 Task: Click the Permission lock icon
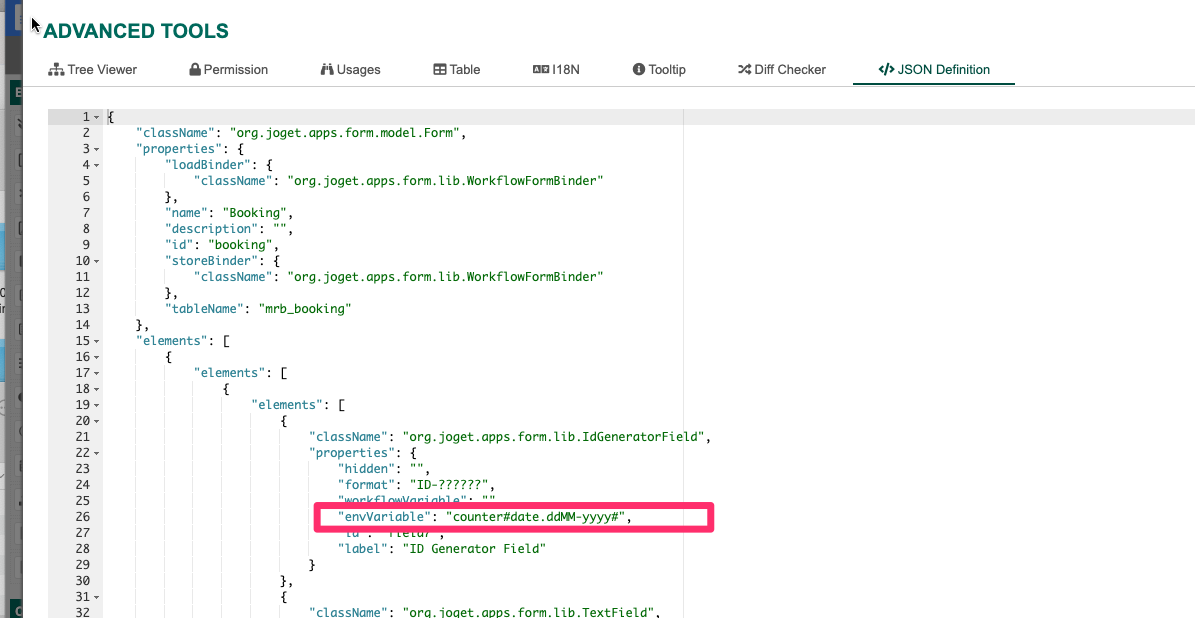point(195,70)
